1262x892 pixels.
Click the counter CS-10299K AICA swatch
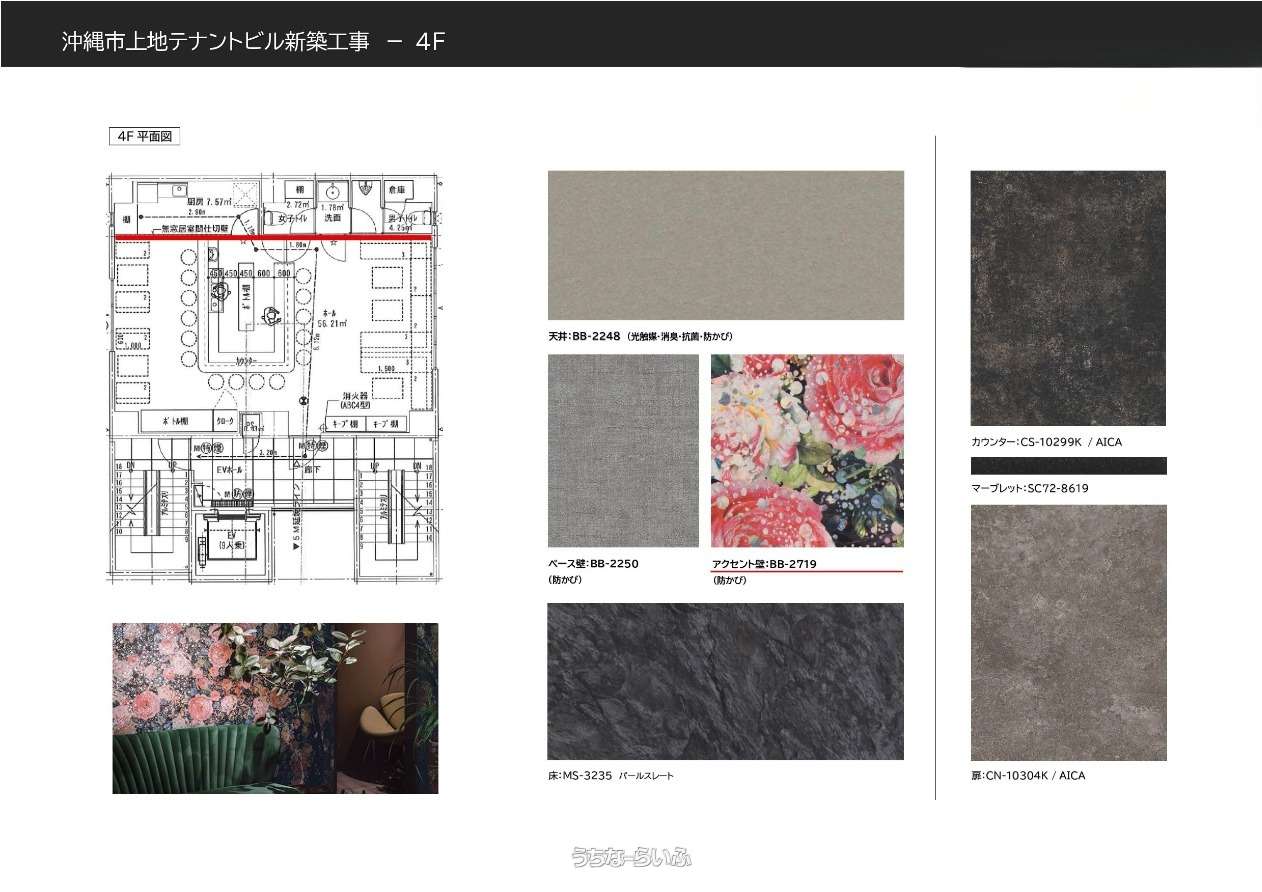1068,298
